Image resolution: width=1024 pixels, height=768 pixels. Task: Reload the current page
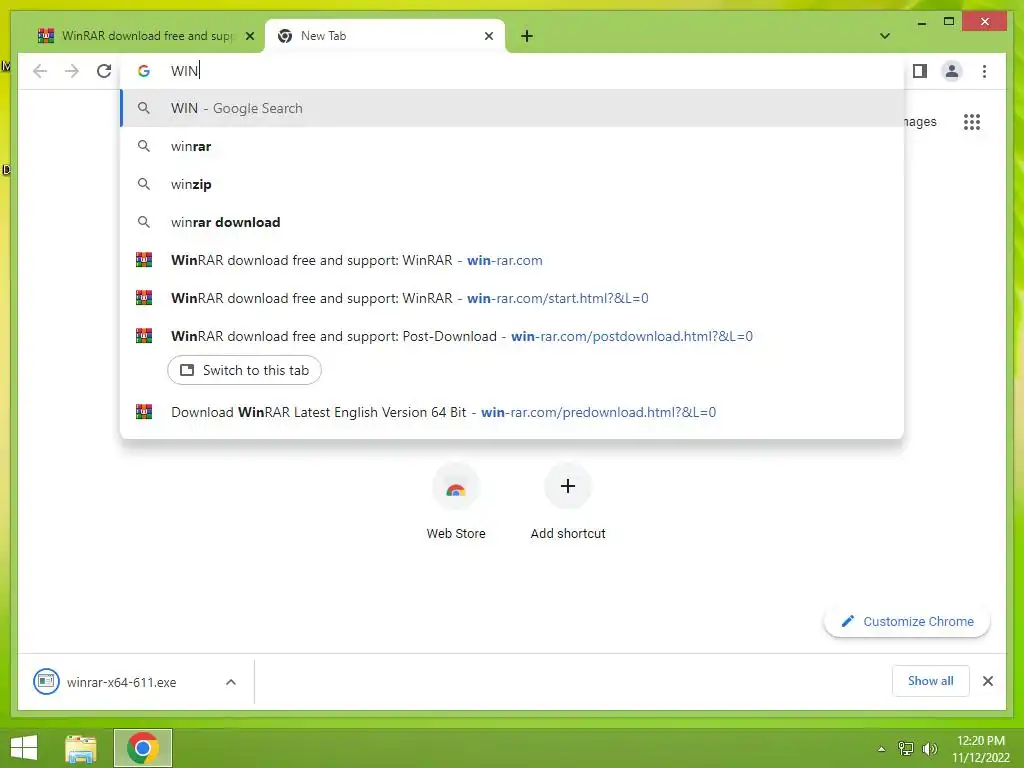104,71
